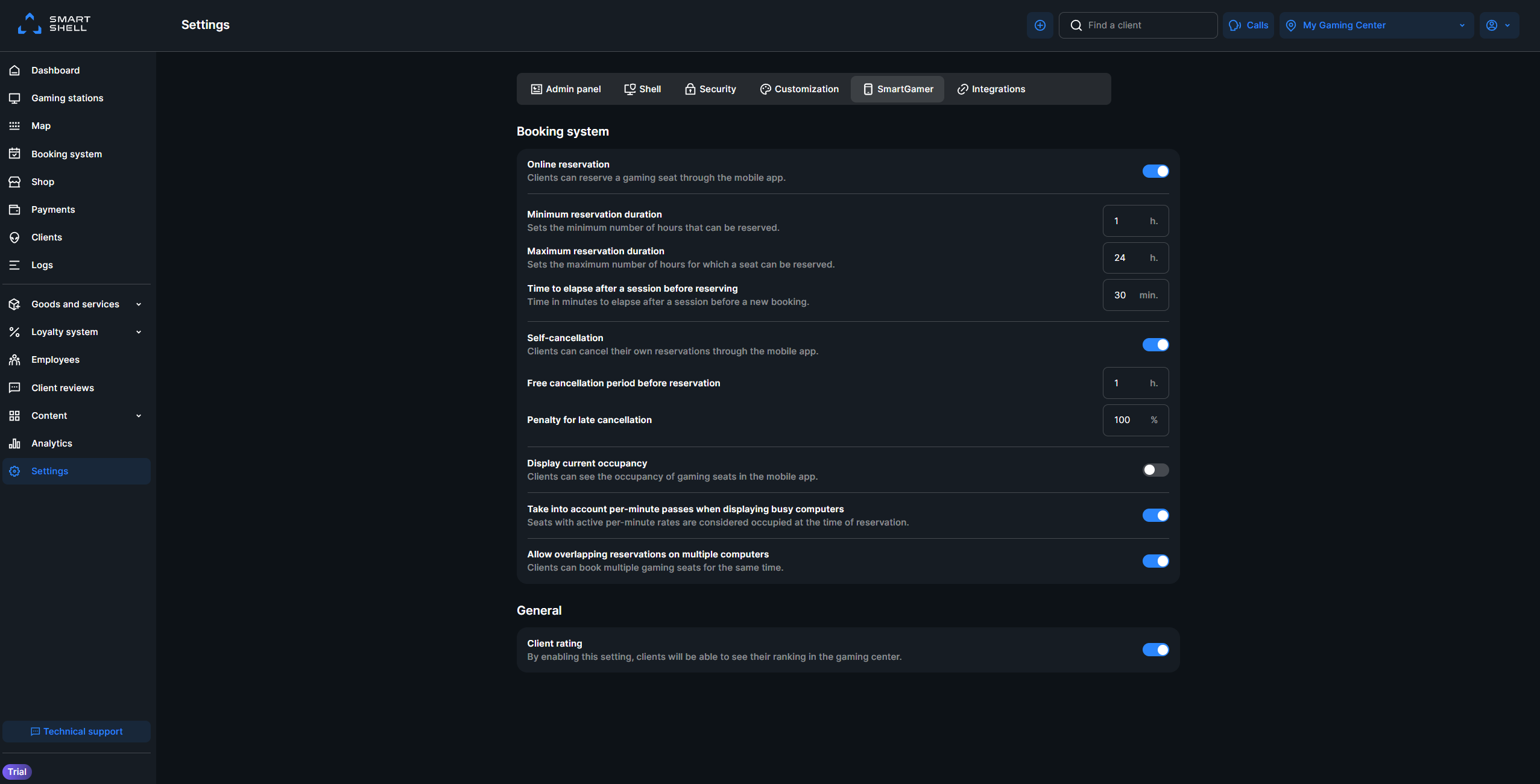1540x784 pixels.
Task: Expand Goods and services chevron
Action: (139, 304)
